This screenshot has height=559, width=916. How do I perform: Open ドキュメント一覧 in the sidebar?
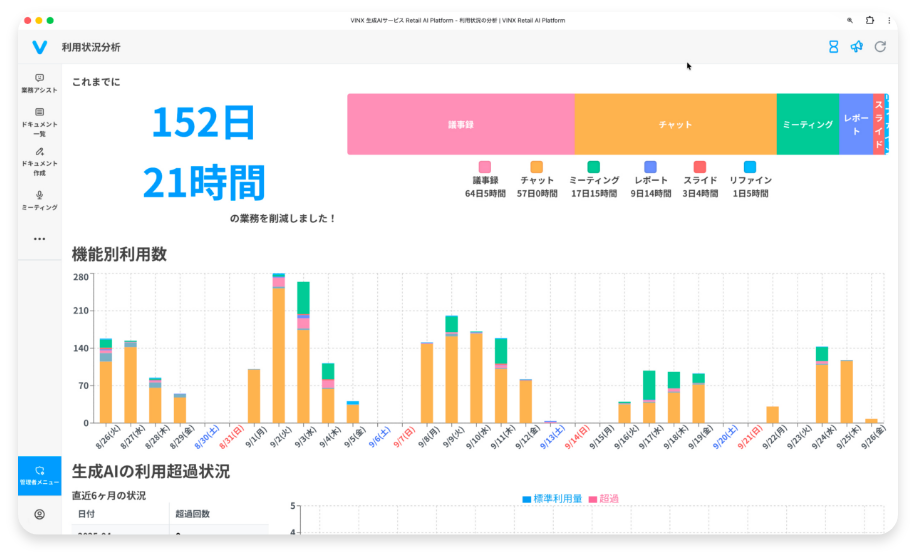[x=39, y=121]
